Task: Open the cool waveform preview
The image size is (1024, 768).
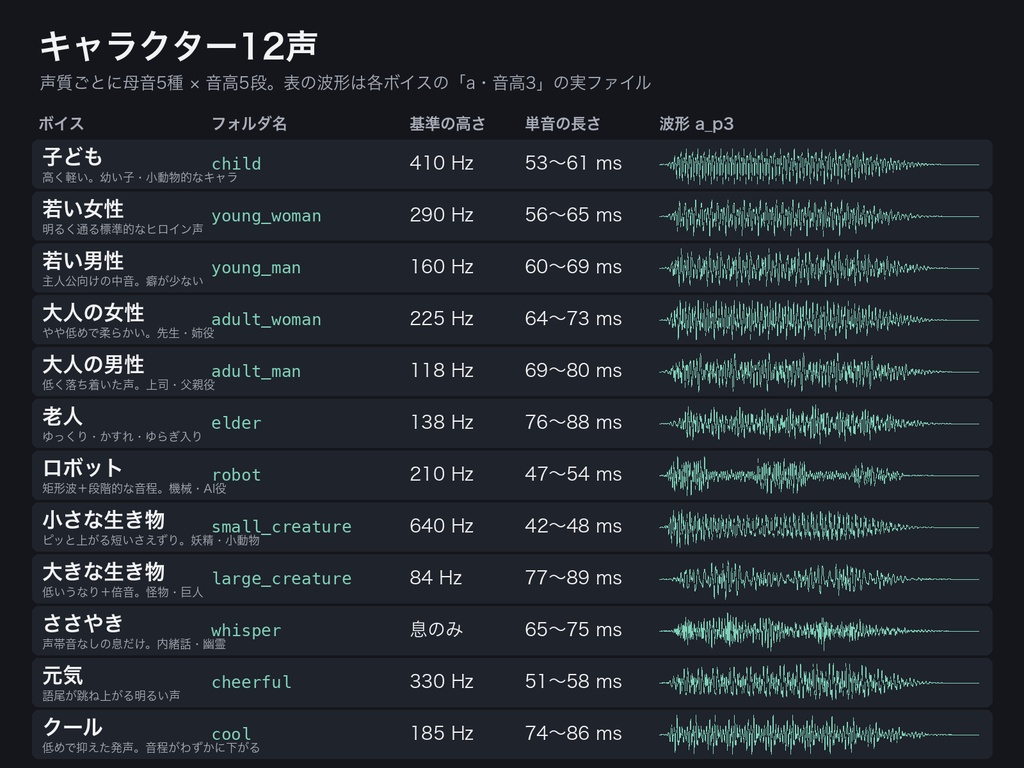Action: pos(819,735)
